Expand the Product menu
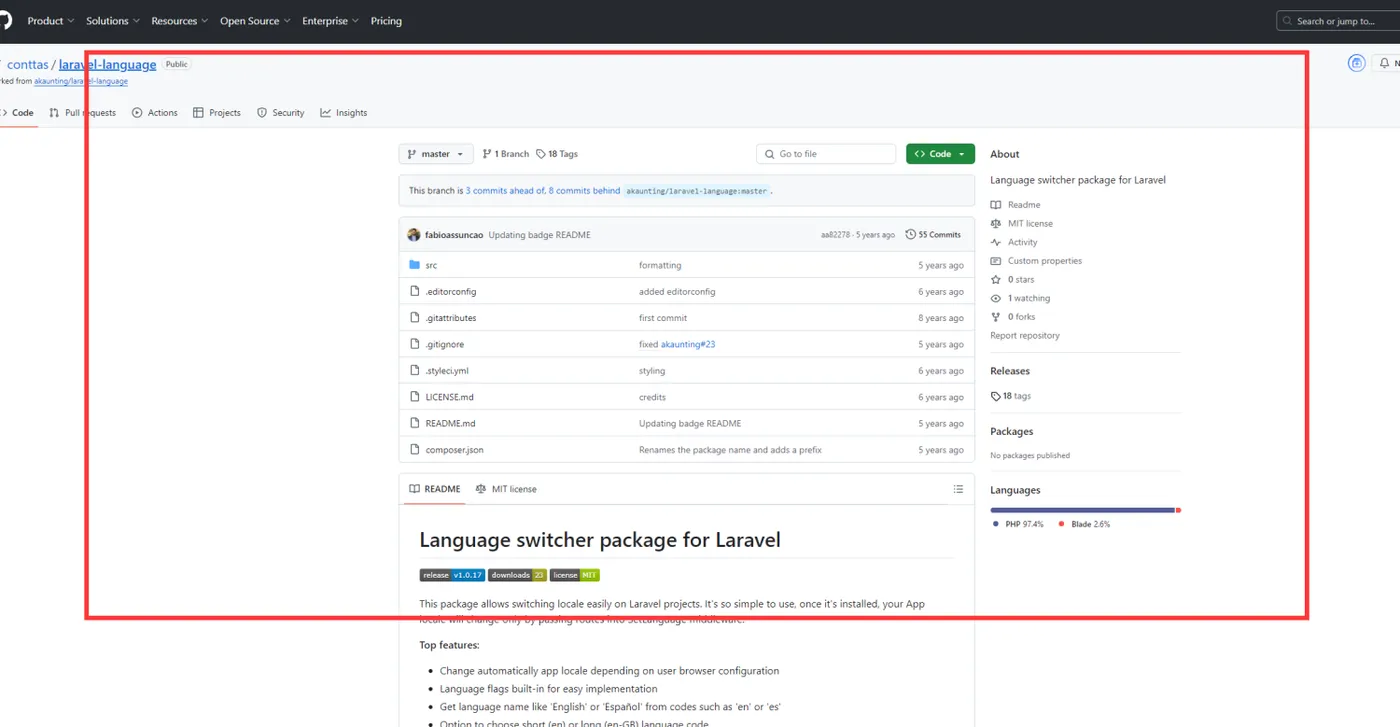Screen dimensions: 1400x727 tap(51, 21)
